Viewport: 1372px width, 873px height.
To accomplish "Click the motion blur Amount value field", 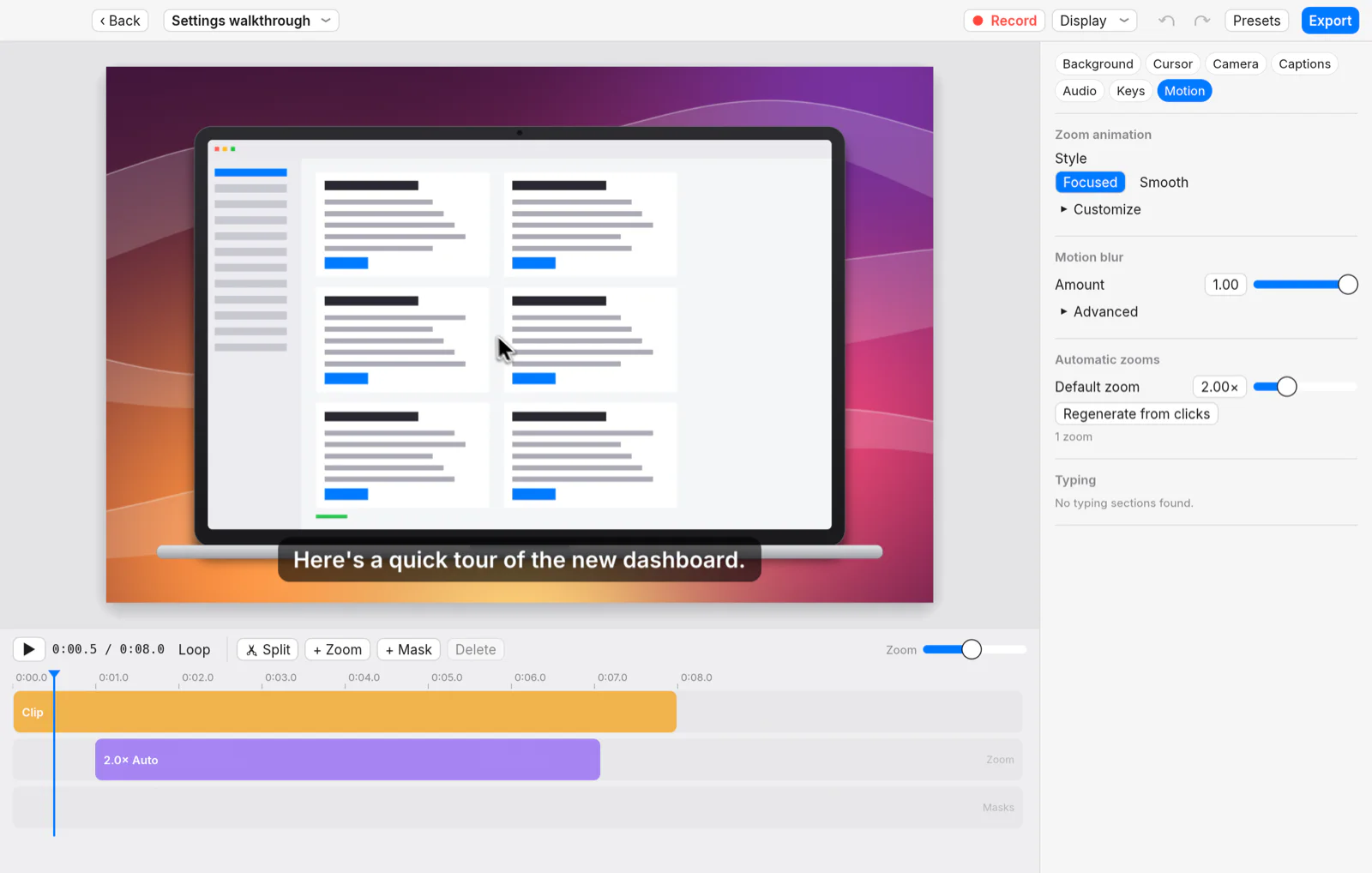I will click(1225, 285).
